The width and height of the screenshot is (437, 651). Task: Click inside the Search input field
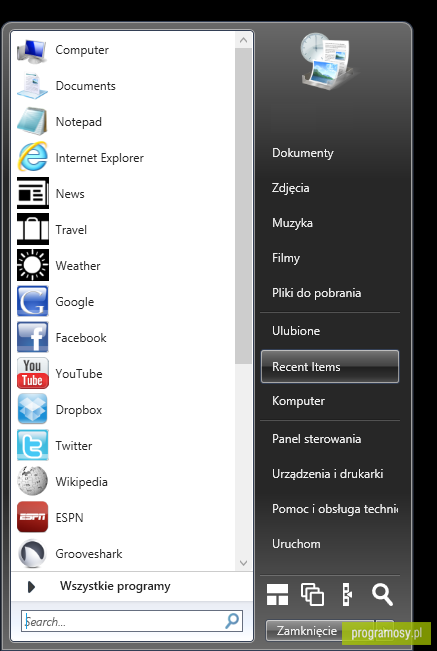pos(132,621)
